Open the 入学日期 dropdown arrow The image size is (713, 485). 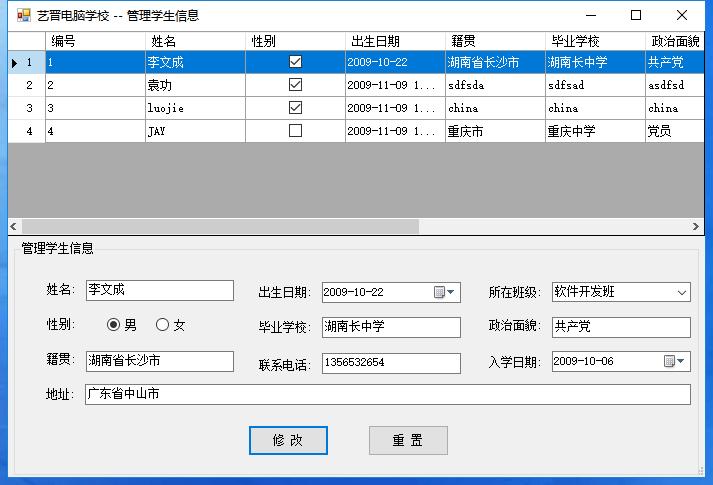pos(681,361)
